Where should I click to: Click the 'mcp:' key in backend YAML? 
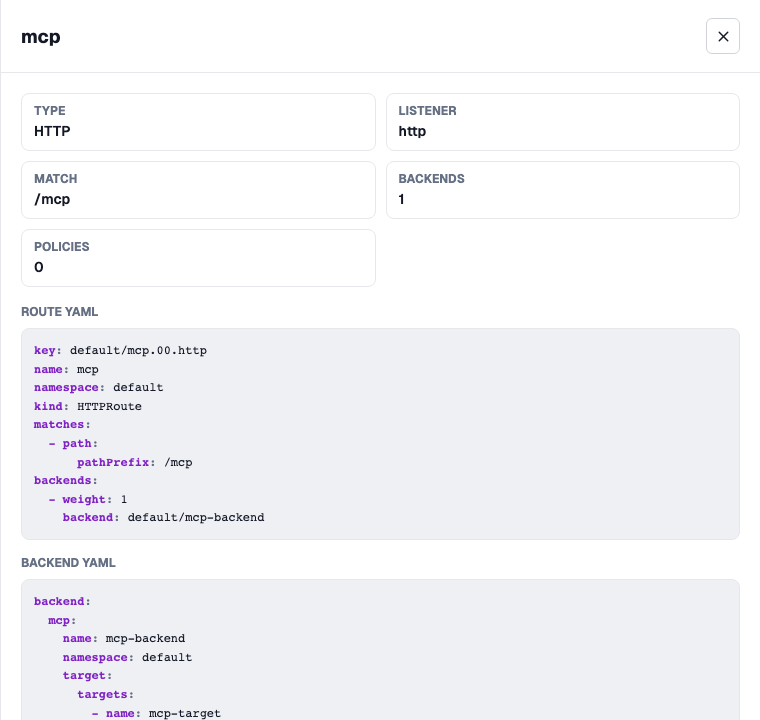click(x=62, y=621)
